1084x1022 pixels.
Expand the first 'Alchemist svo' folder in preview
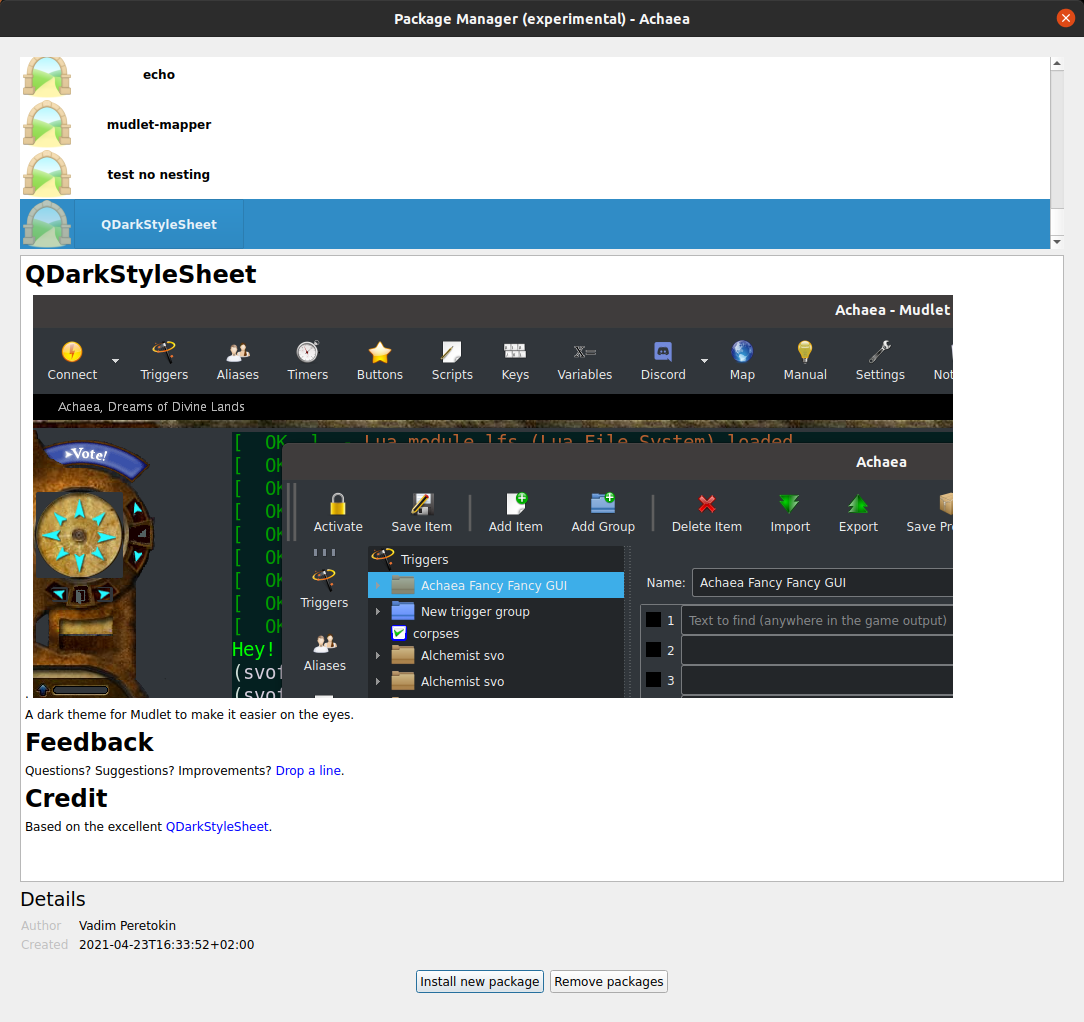pos(377,655)
